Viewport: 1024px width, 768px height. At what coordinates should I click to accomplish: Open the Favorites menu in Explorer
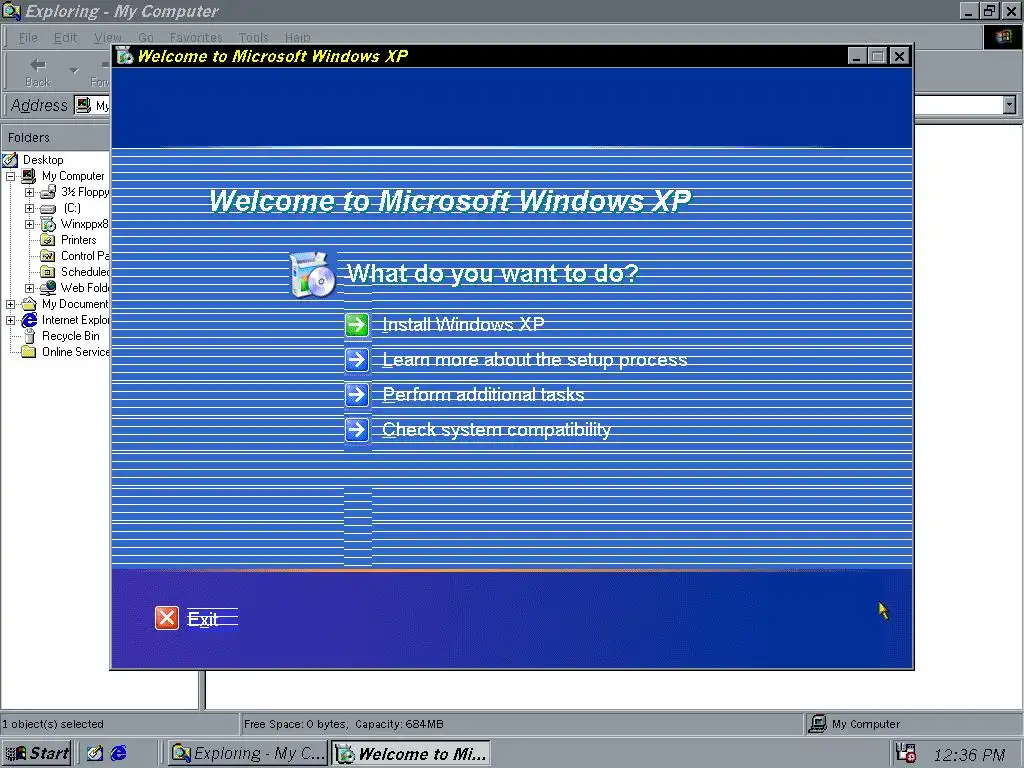point(196,37)
